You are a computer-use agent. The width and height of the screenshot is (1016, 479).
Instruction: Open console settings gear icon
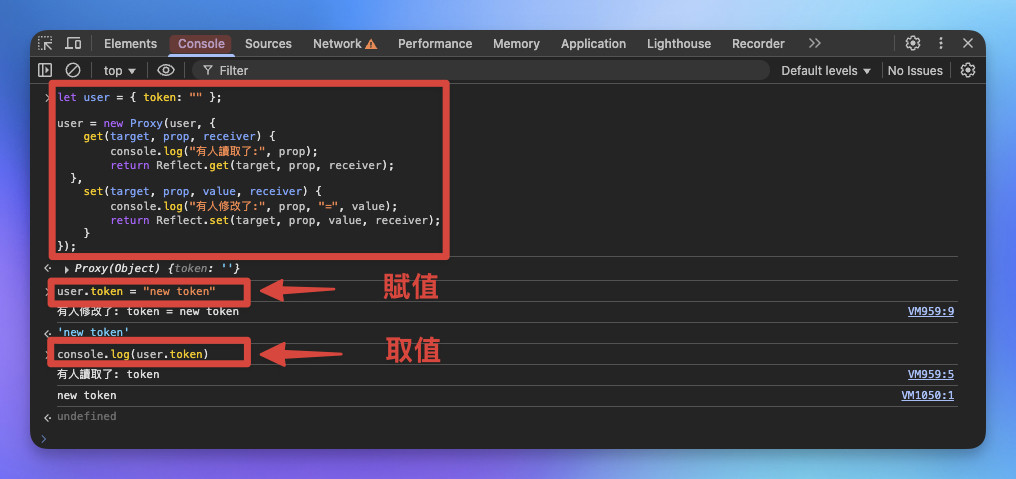click(x=967, y=70)
